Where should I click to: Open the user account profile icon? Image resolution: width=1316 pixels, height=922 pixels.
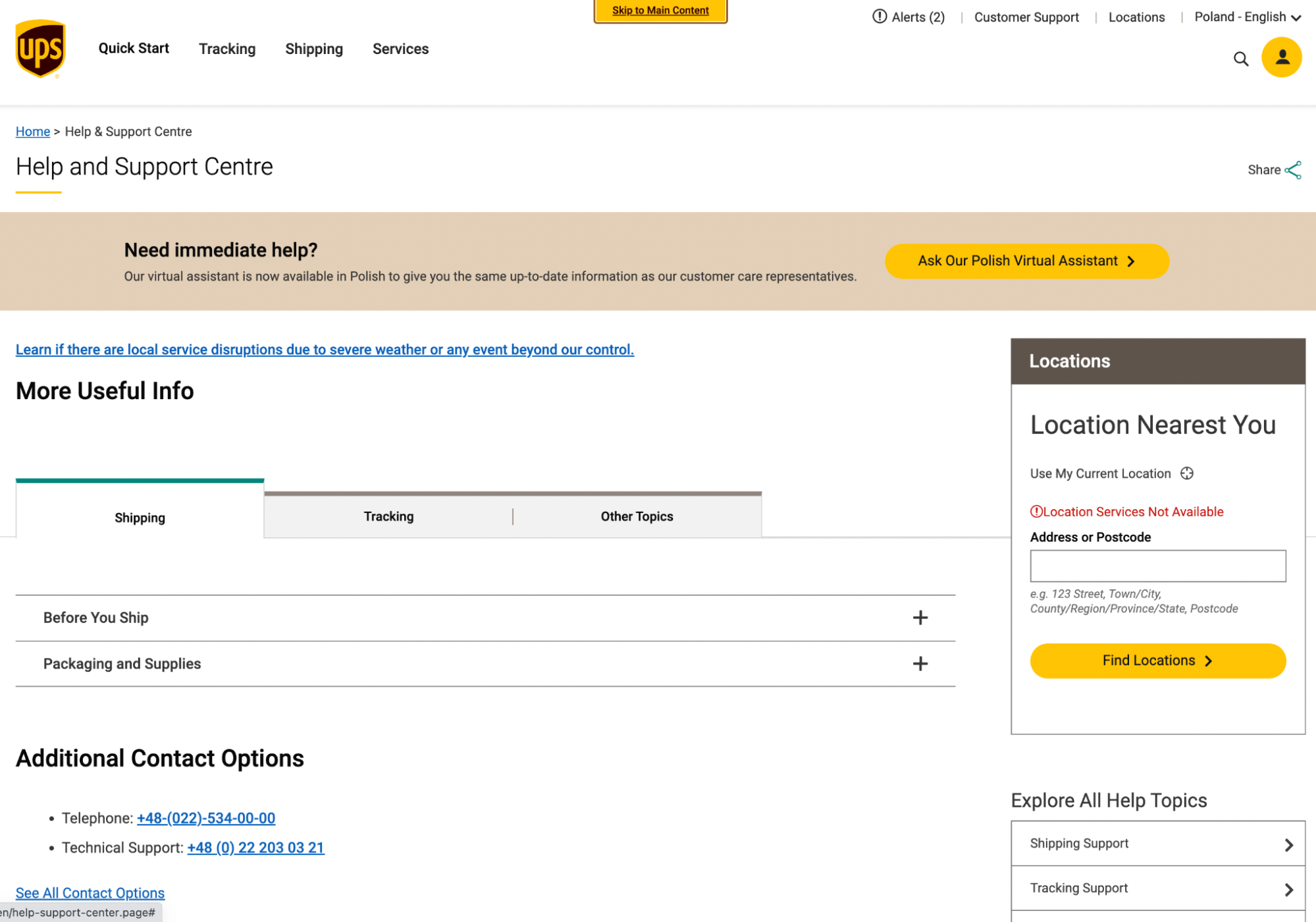[1281, 58]
